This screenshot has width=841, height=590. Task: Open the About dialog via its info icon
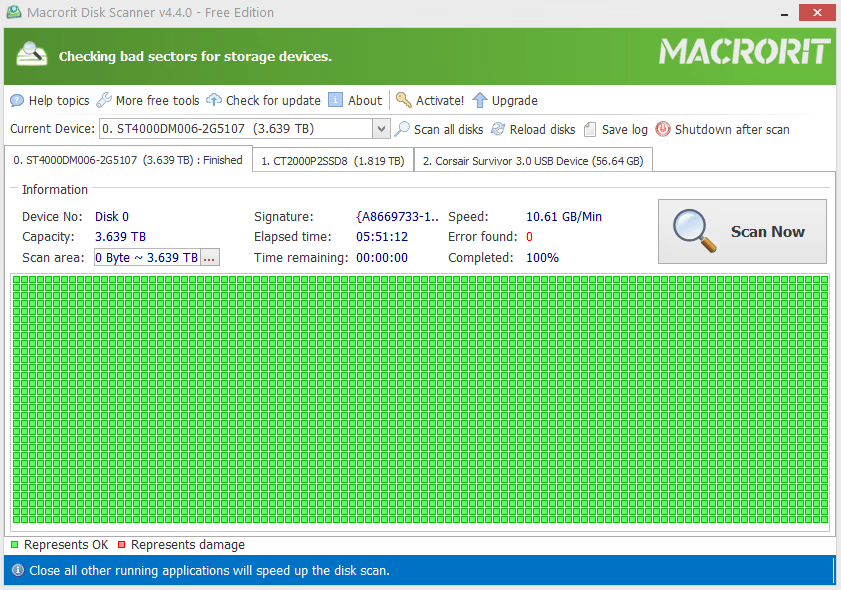(x=334, y=100)
